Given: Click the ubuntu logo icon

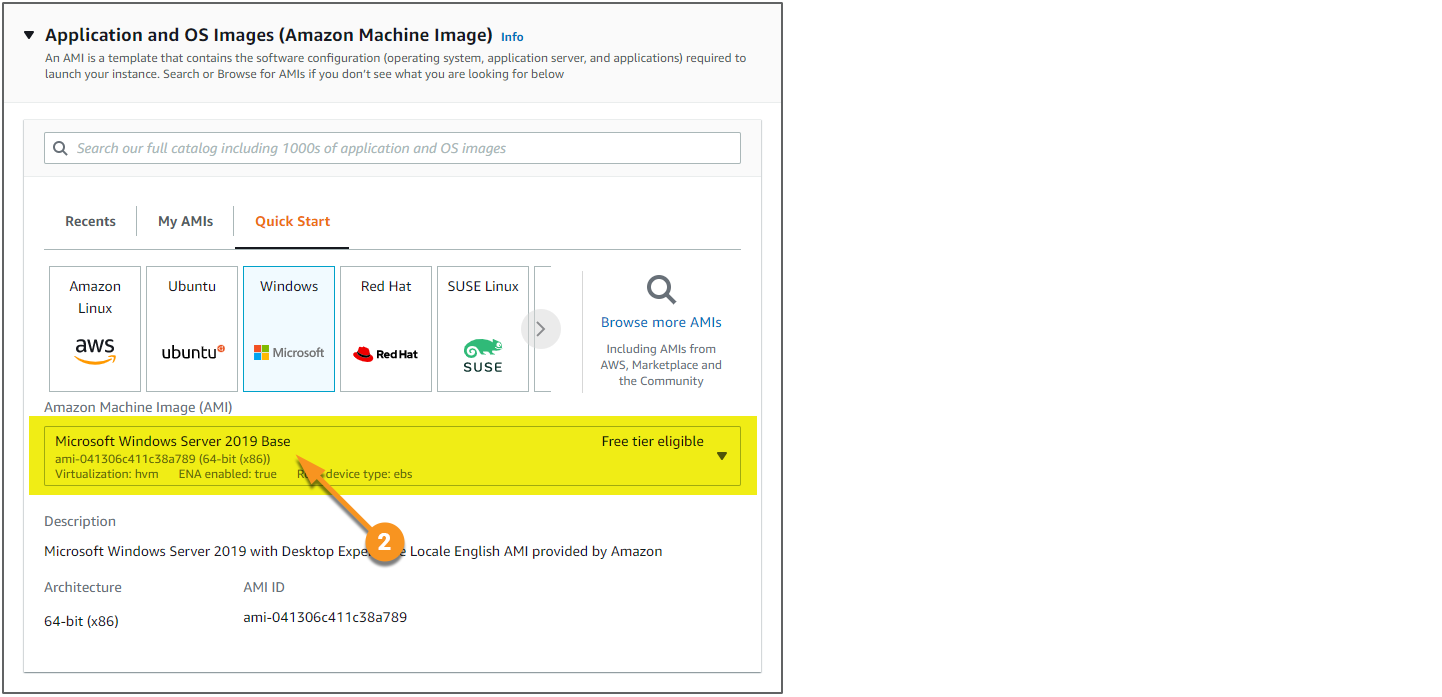Looking at the screenshot, I should point(192,352).
